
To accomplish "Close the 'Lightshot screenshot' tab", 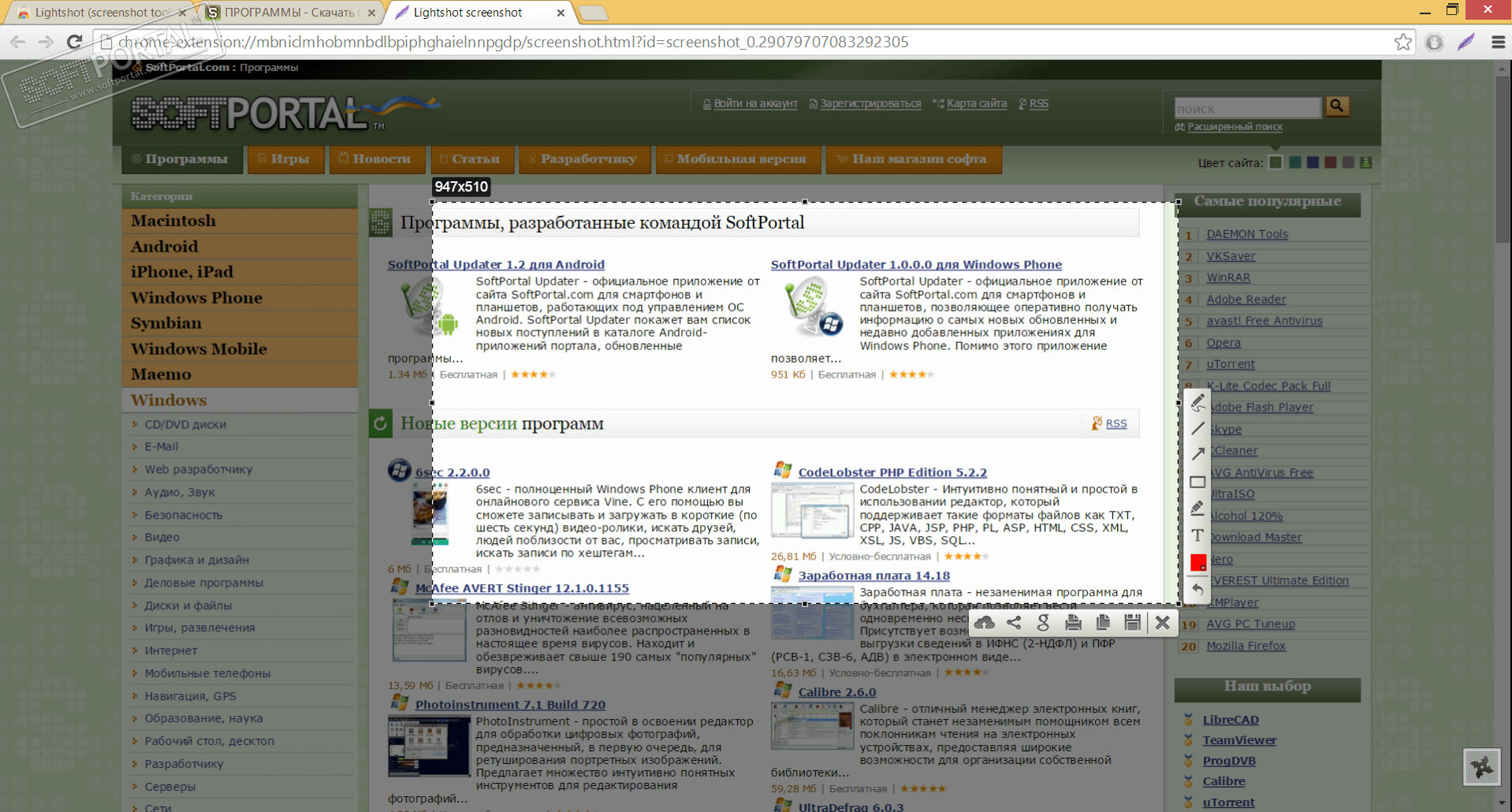I will pos(560,13).
